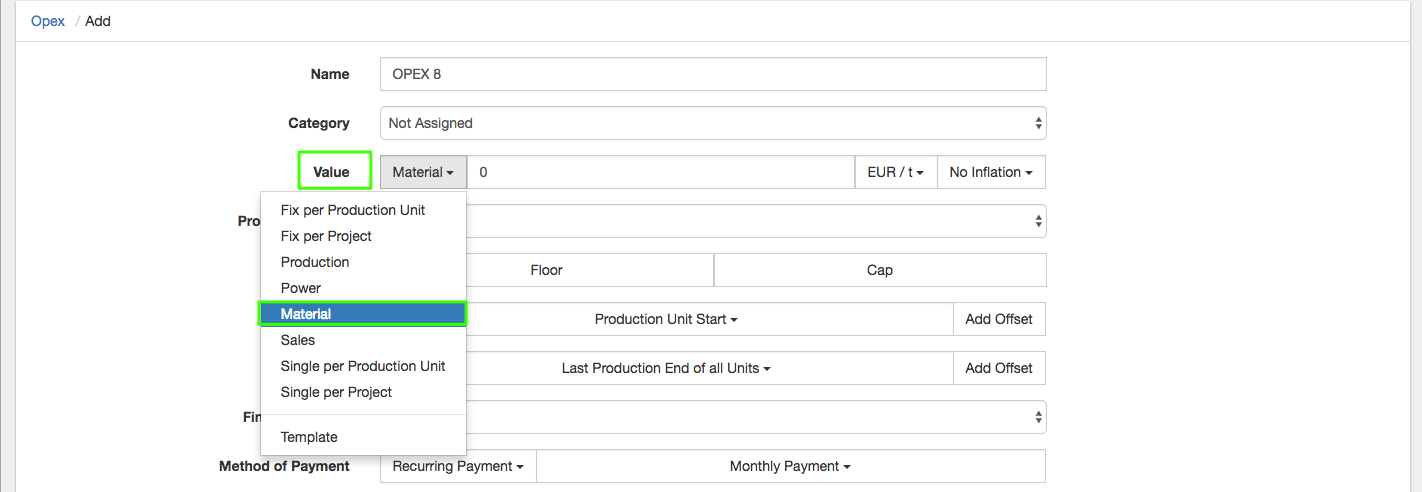This screenshot has width=1422, height=492.
Task: Choose Production from the menu
Action: tap(315, 262)
